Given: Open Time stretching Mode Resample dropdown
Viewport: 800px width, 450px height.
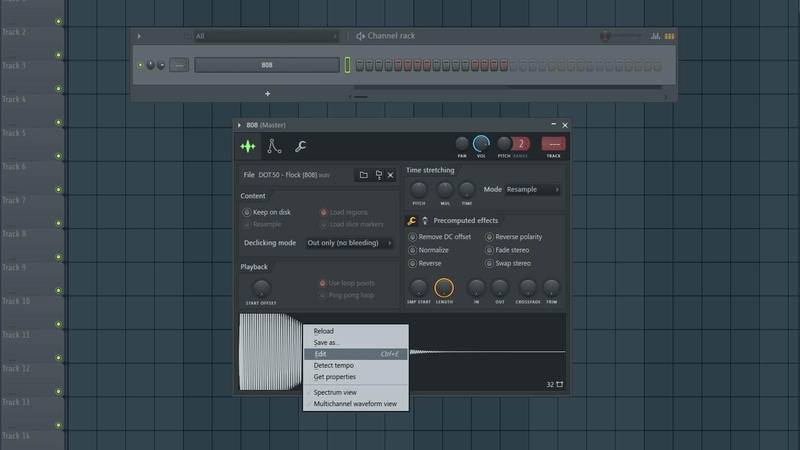Looking at the screenshot, I should (x=532, y=189).
